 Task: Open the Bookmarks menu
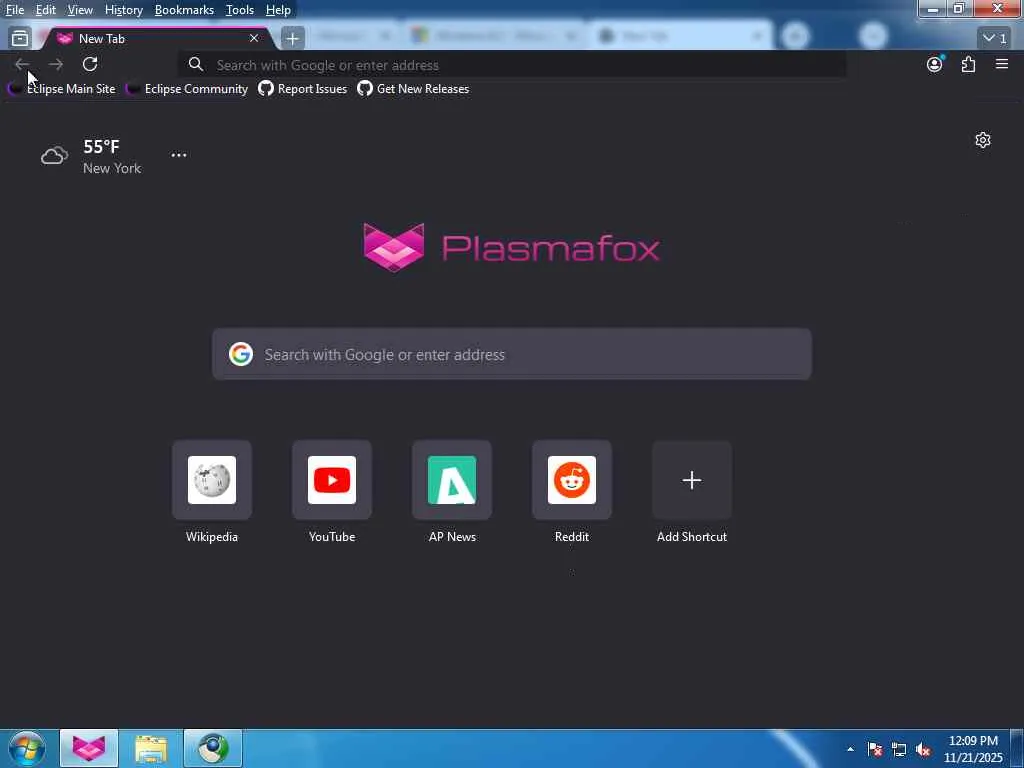(184, 10)
